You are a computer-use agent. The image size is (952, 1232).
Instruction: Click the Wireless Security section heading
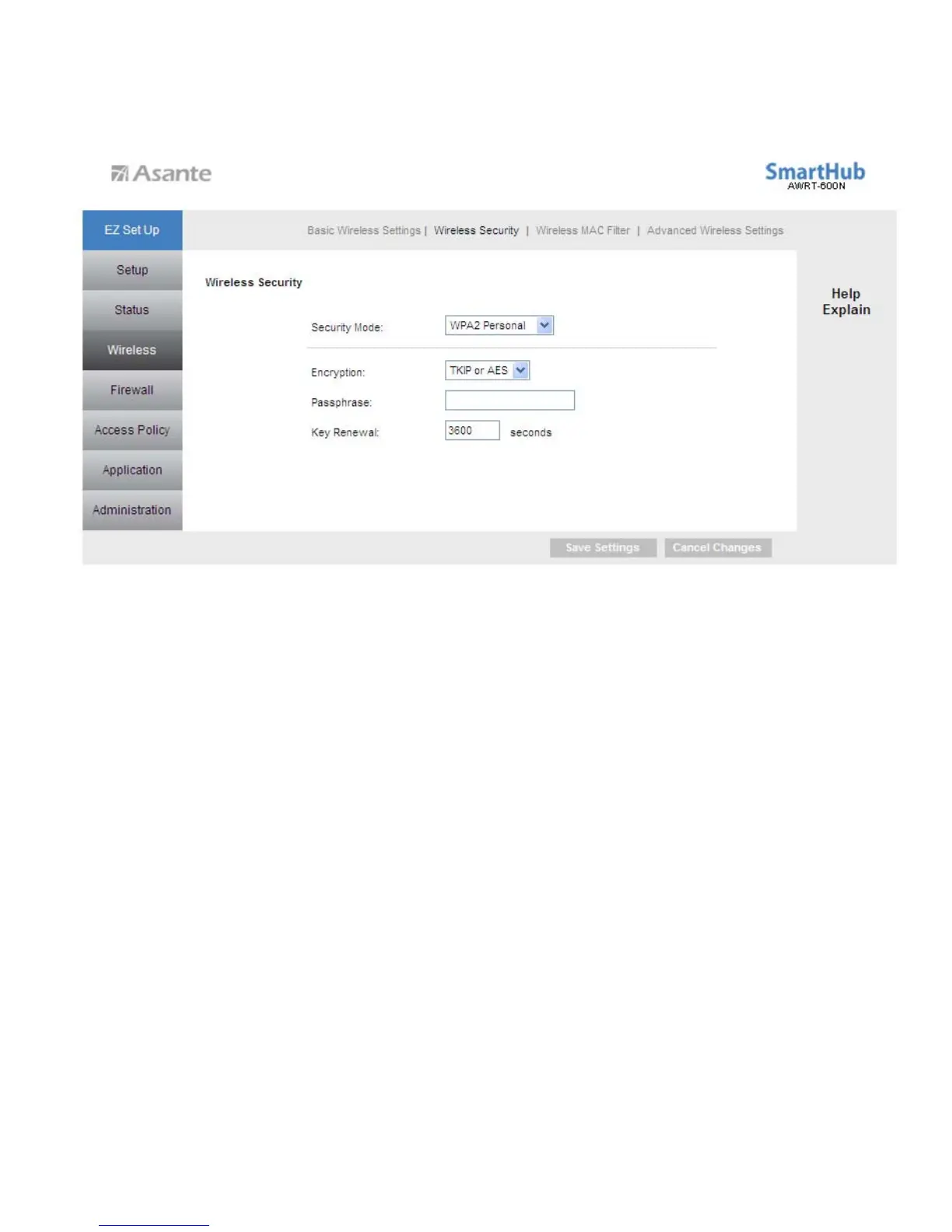(254, 282)
